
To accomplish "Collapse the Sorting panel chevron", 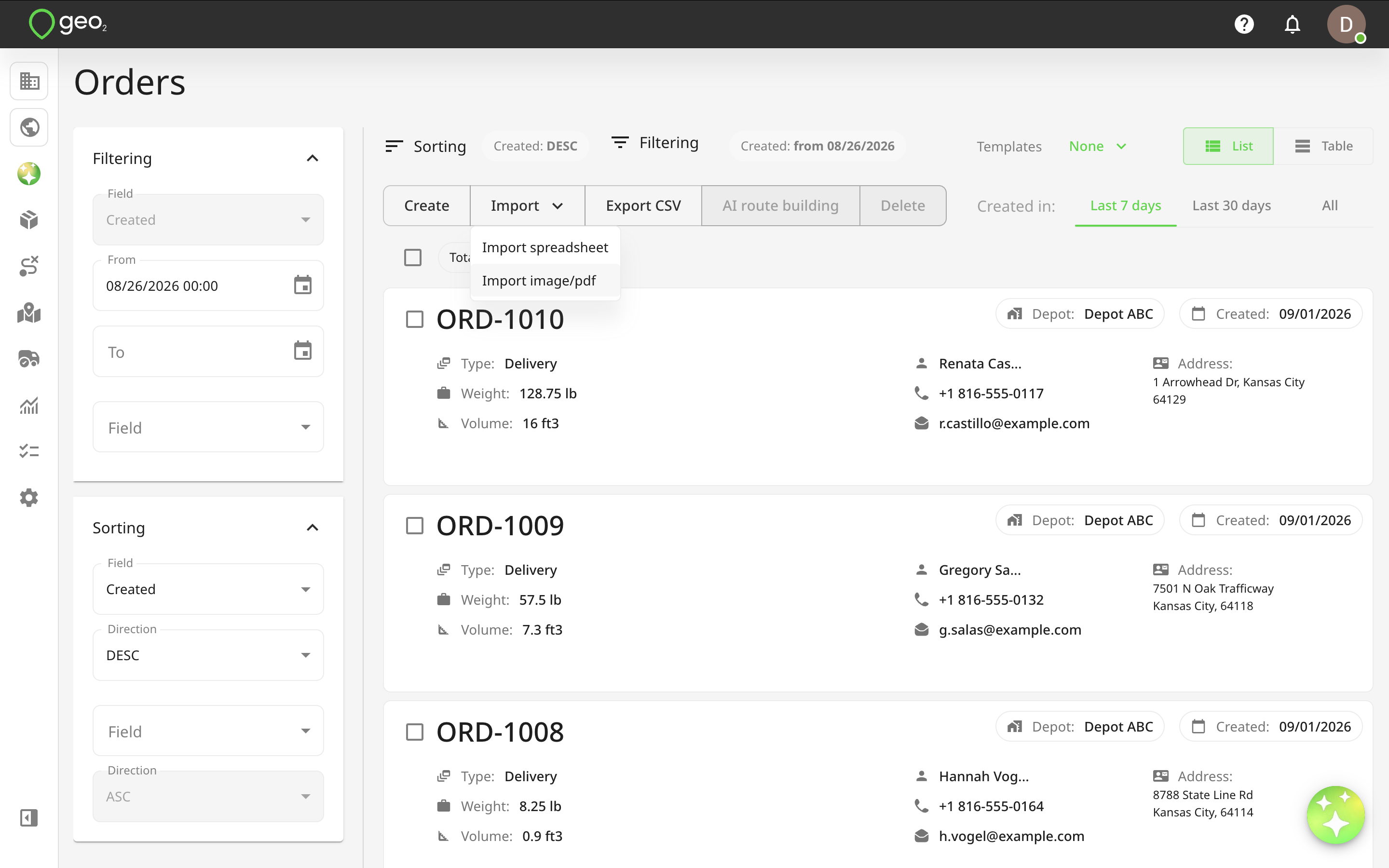I will (312, 528).
